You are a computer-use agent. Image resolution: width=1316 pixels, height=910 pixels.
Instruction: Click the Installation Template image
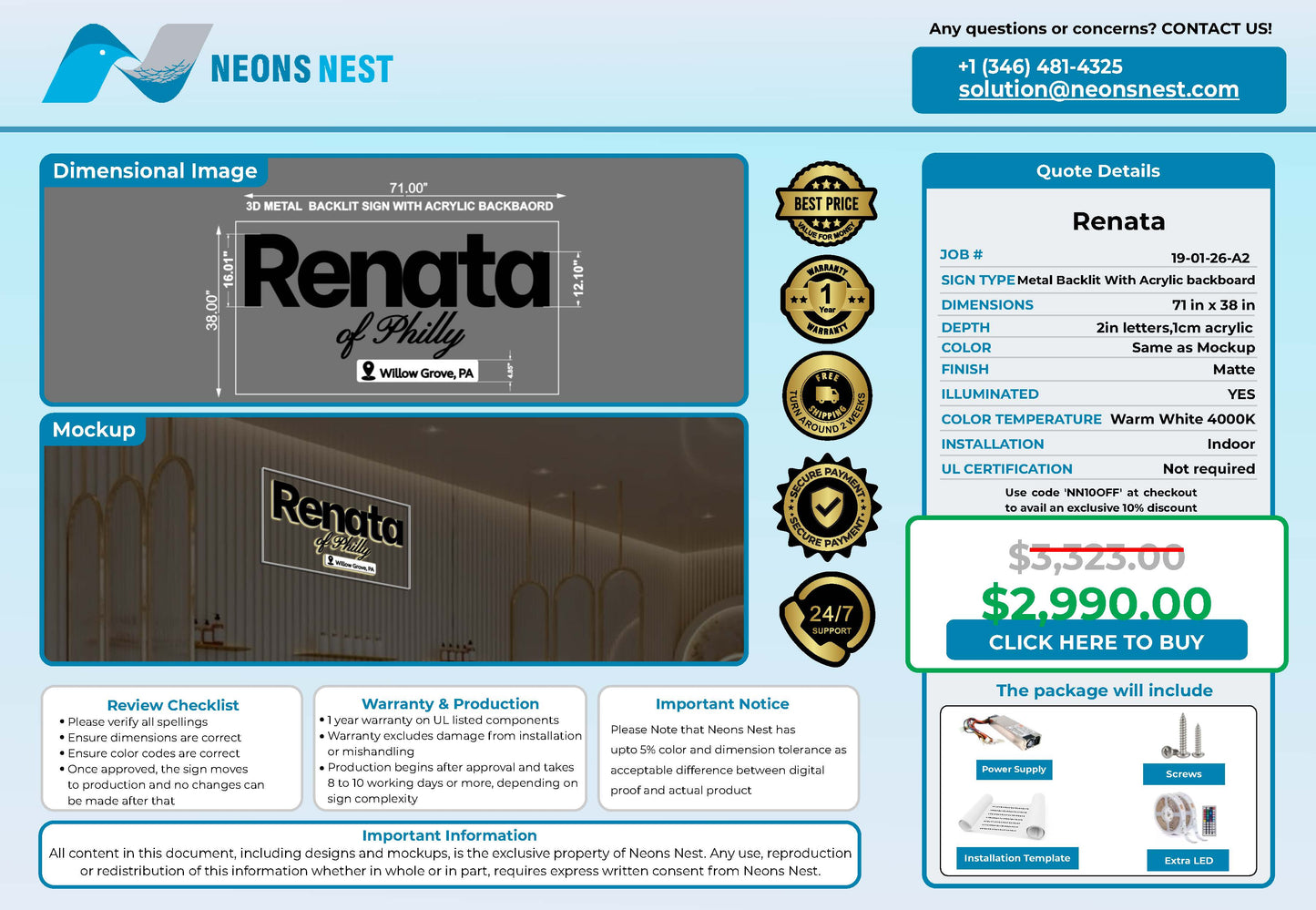[1003, 817]
